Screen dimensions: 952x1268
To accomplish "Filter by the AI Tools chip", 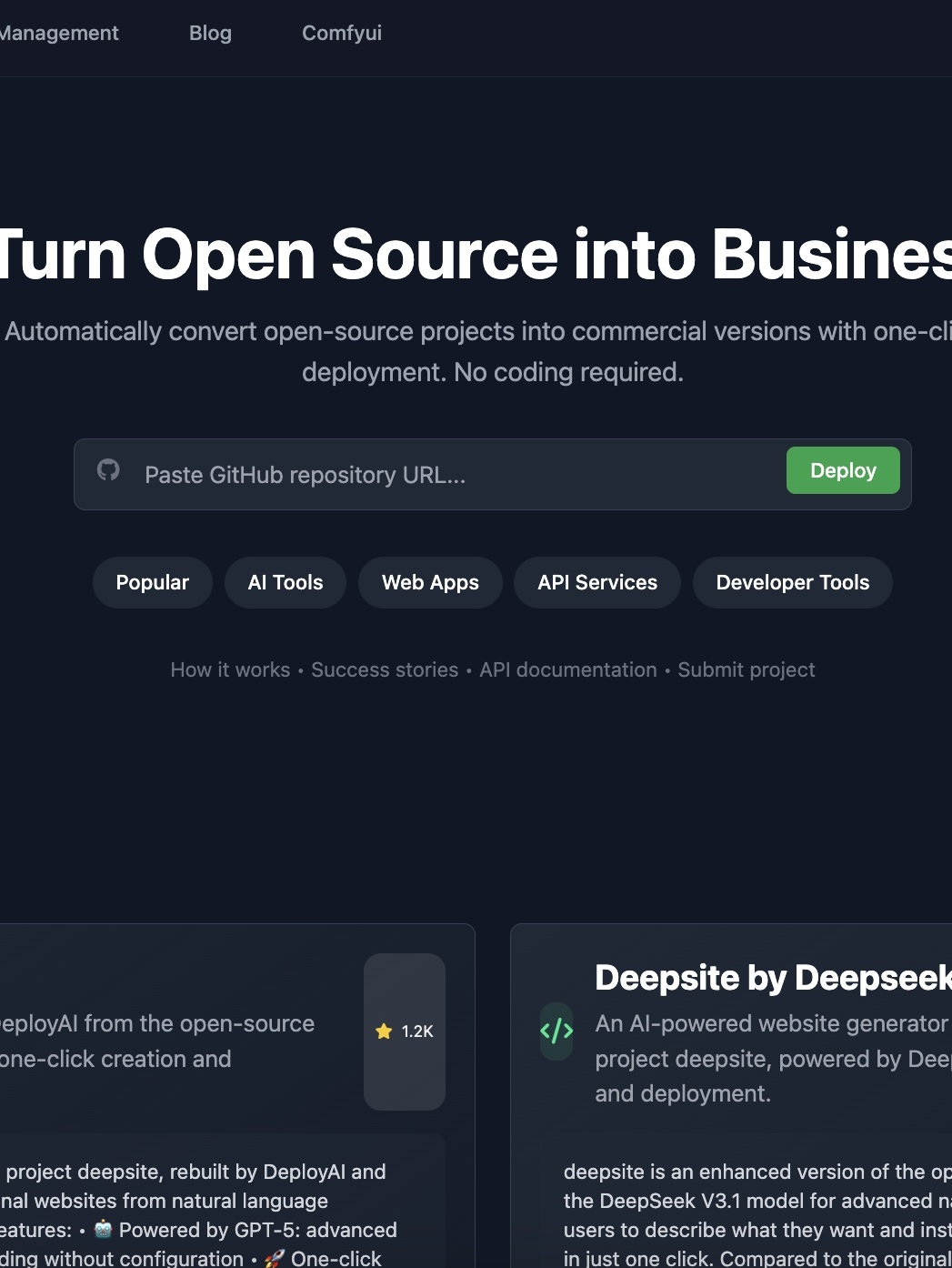I will [x=286, y=582].
